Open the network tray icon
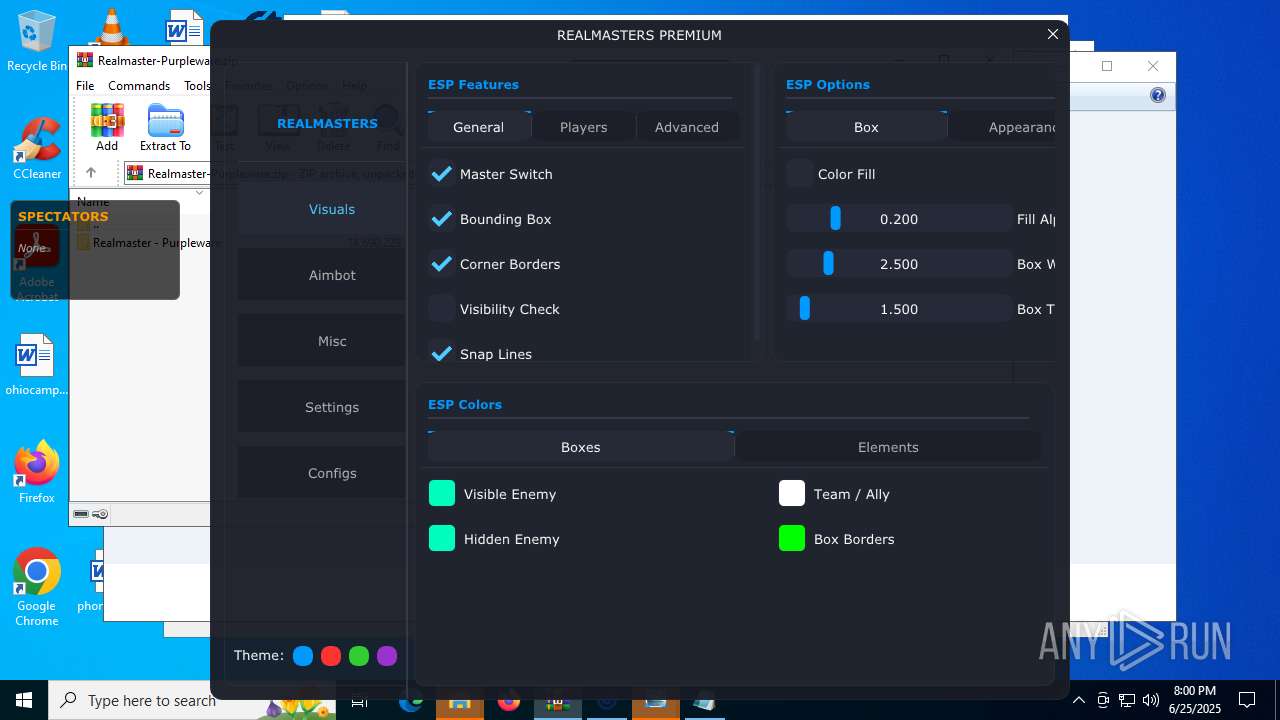Screen dimensions: 1280x720 (x=1127, y=700)
